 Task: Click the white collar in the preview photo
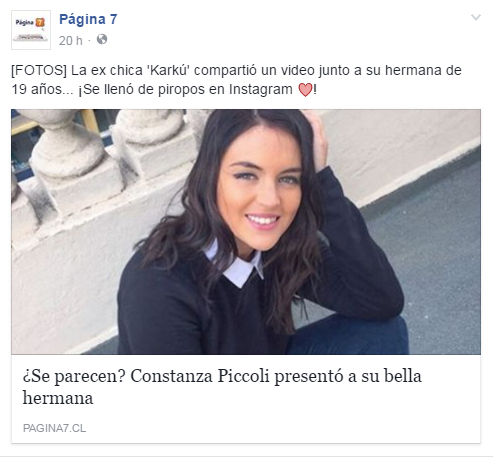pos(237,267)
